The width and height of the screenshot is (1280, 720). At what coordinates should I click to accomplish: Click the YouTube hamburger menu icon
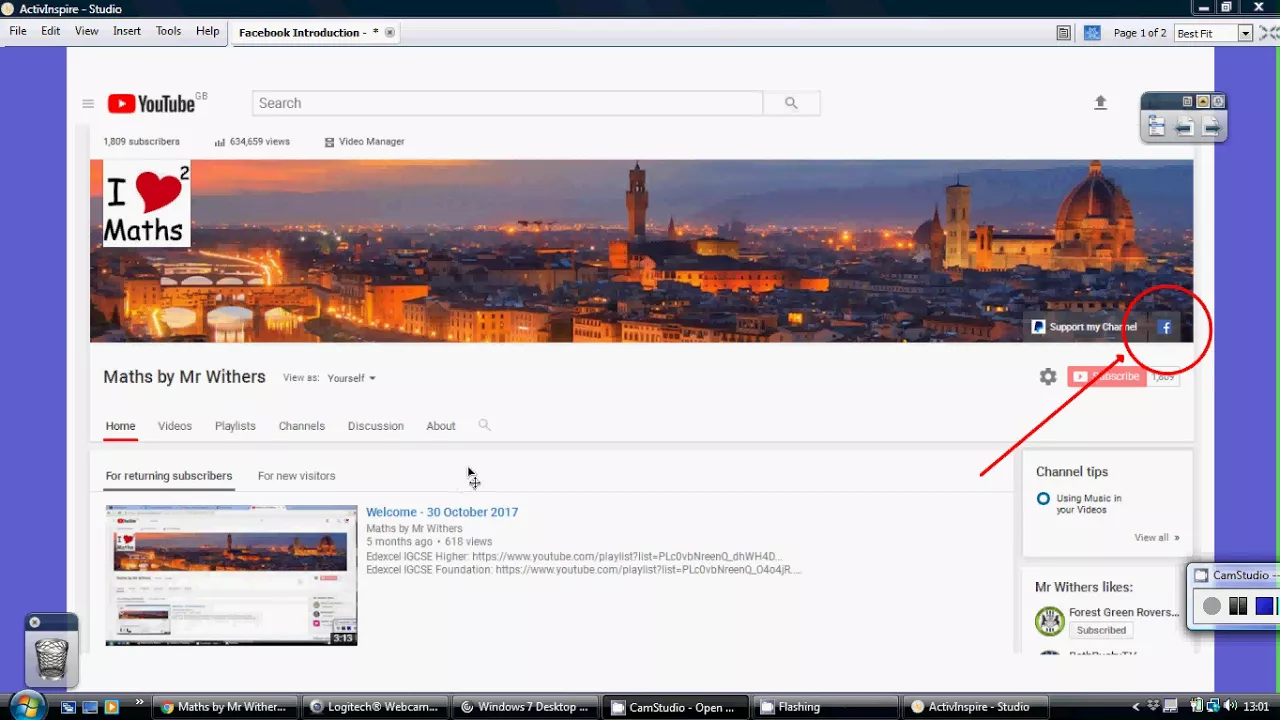(88, 104)
